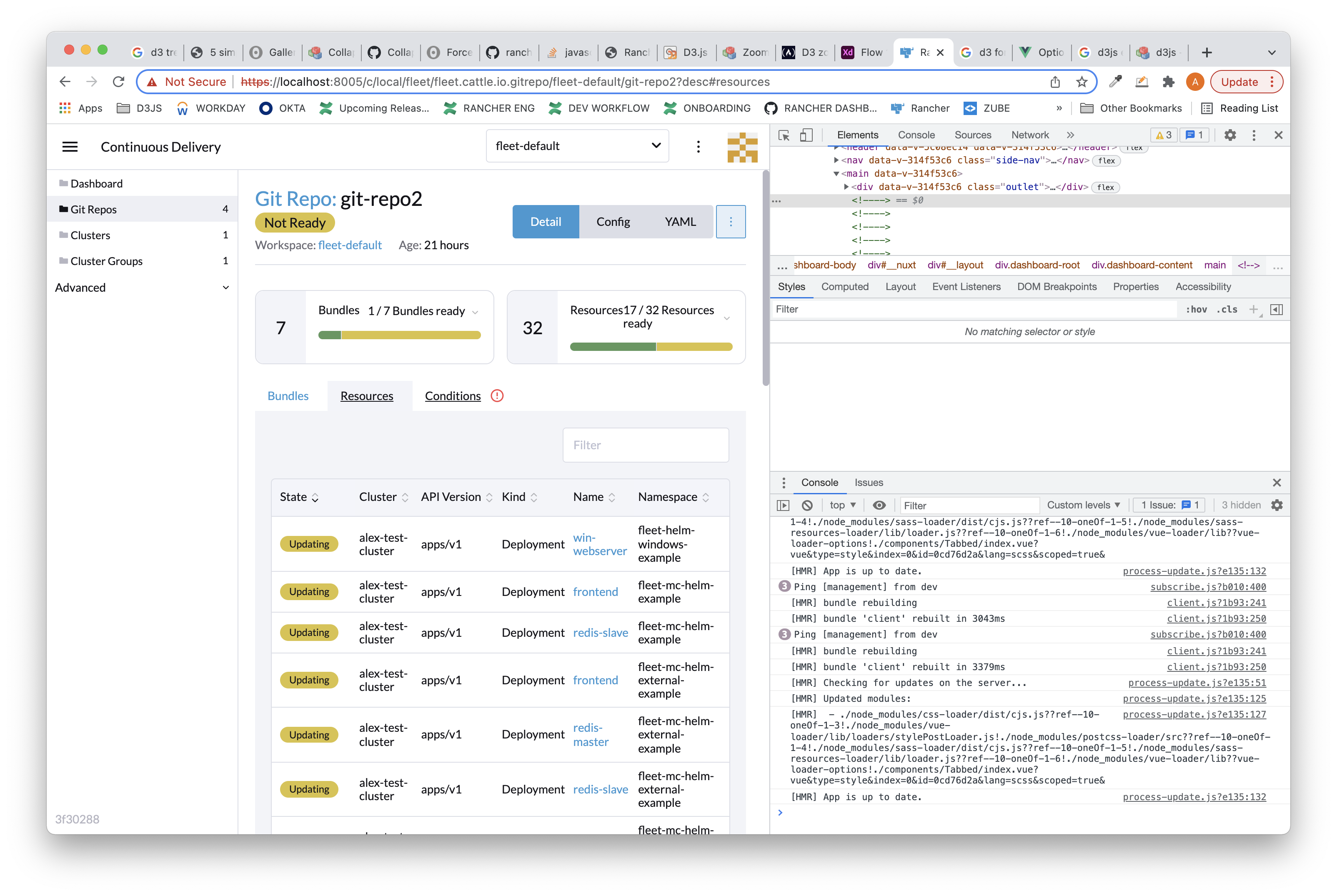Viewport: 1337px width, 896px height.
Task: Toggle the device toolbar in DevTools
Action: (x=806, y=135)
